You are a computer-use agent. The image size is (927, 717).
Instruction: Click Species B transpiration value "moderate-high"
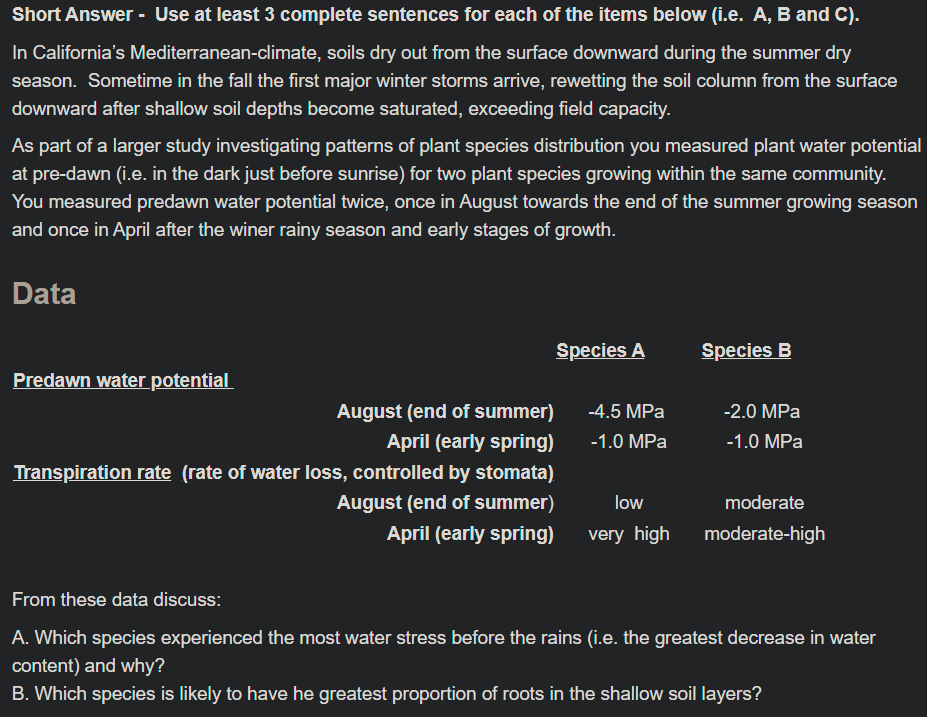764,534
